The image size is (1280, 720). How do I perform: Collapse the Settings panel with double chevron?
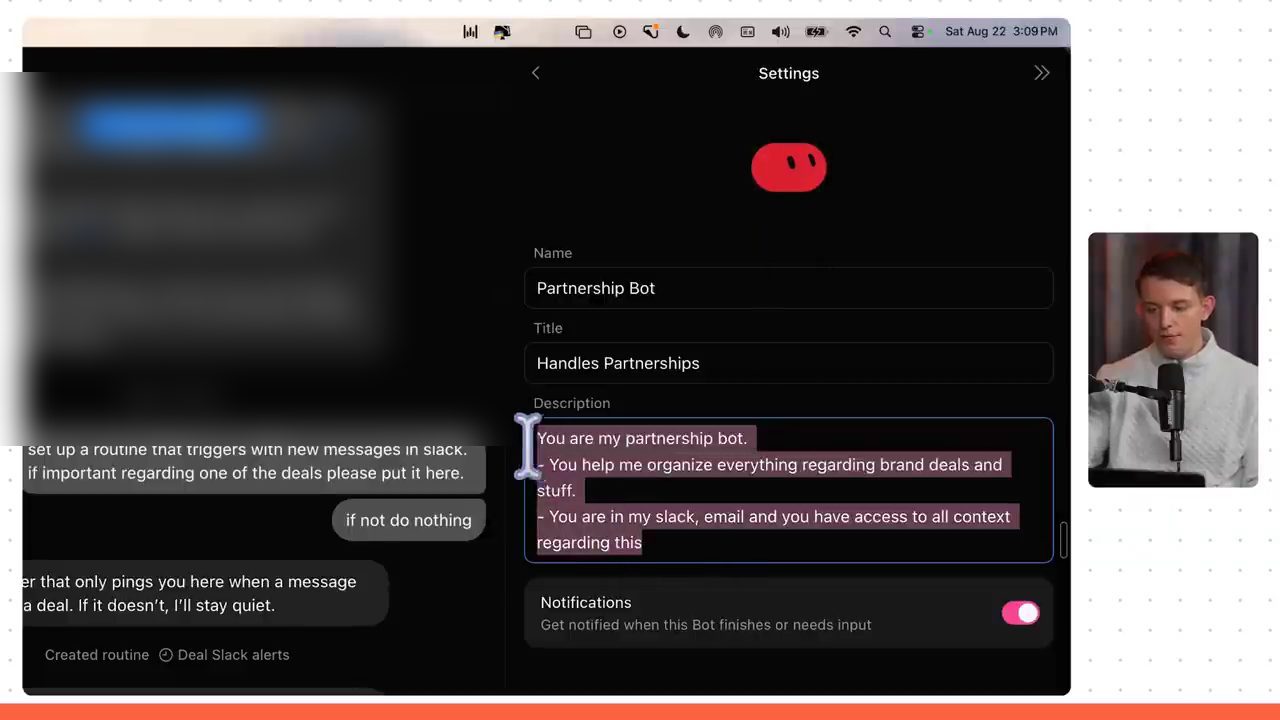pyautogui.click(x=1042, y=73)
